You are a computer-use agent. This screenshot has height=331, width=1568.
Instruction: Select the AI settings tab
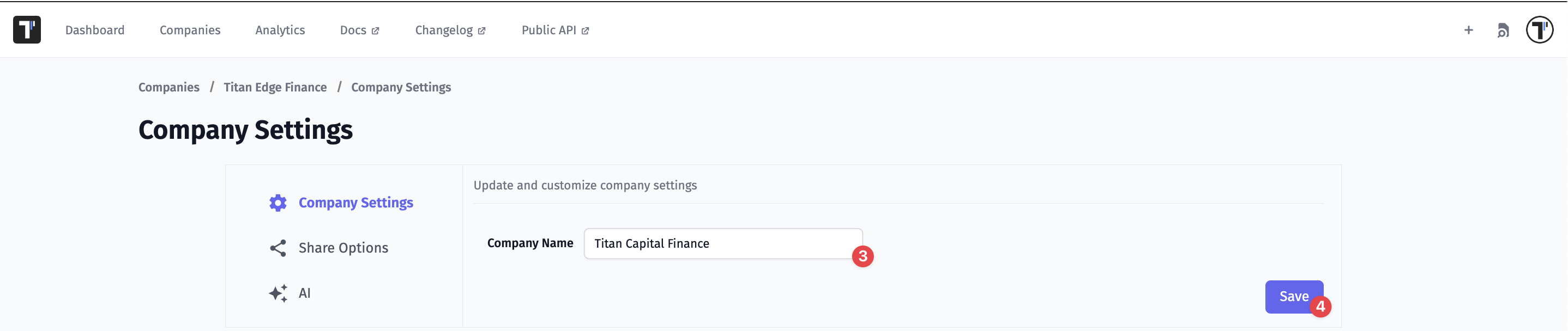304,293
